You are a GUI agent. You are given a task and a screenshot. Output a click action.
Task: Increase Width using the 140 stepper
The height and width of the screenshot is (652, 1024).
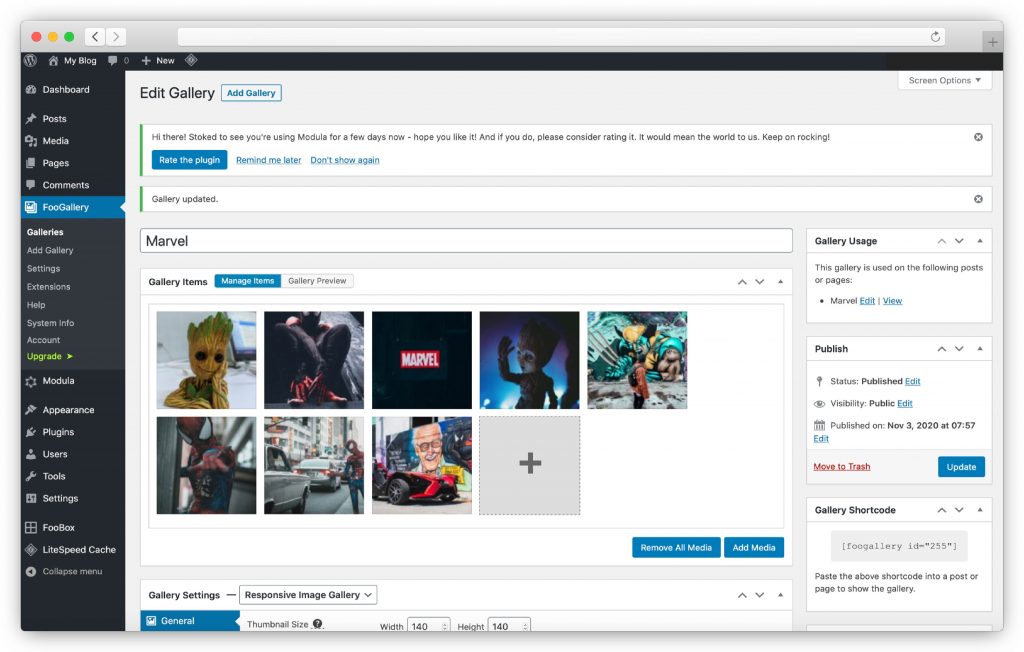tap(442, 622)
